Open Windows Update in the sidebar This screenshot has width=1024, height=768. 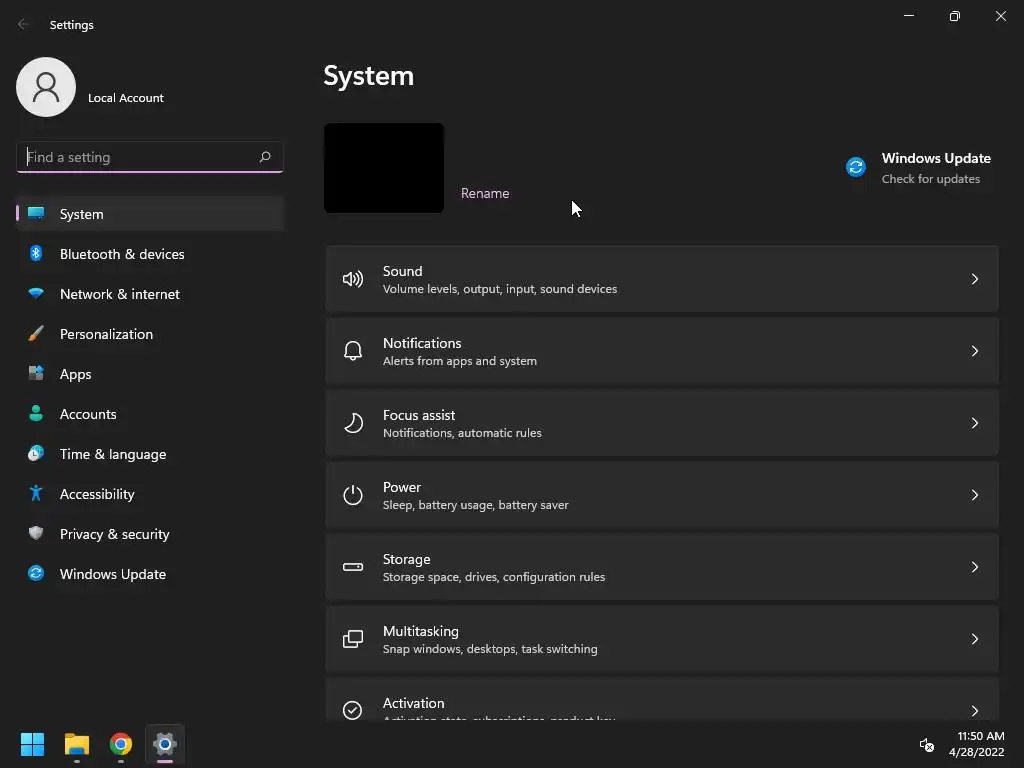150,573
